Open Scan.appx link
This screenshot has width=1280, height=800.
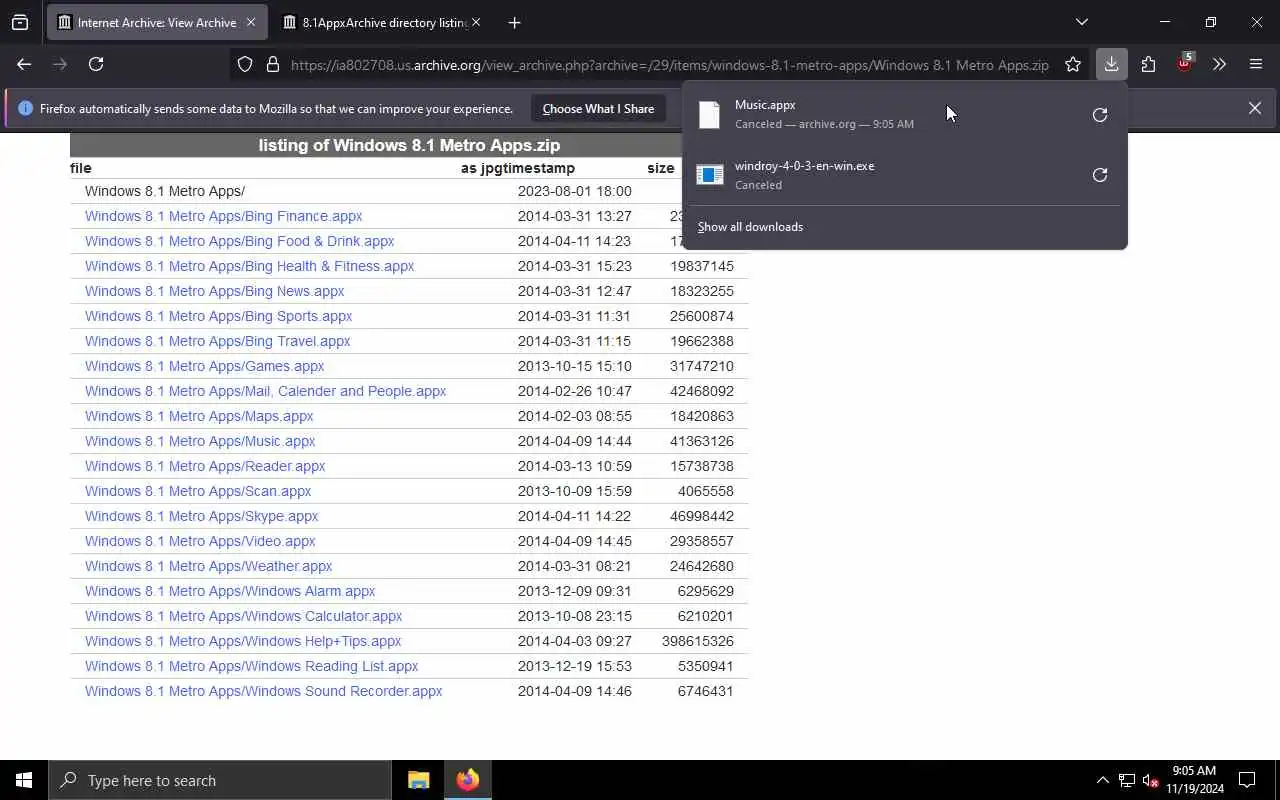tap(198, 491)
